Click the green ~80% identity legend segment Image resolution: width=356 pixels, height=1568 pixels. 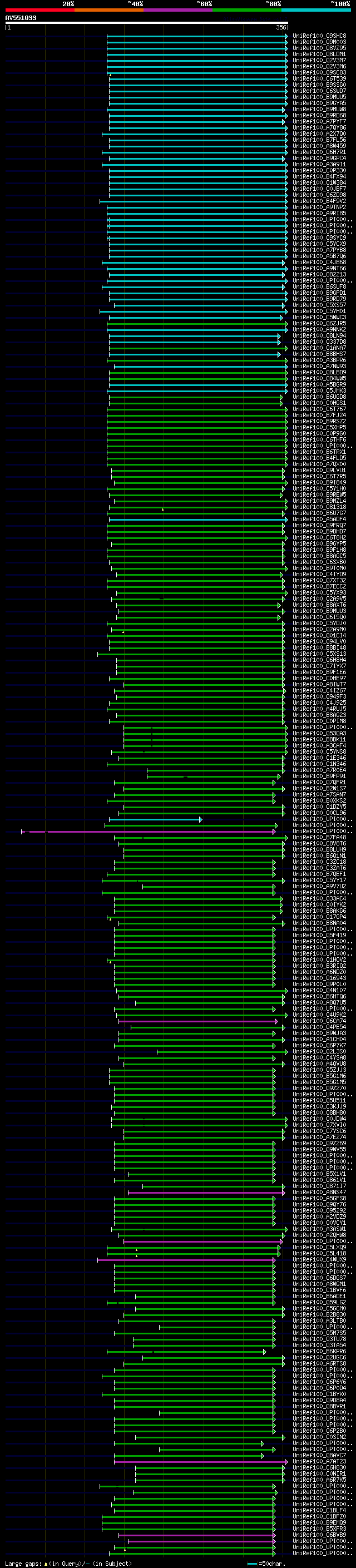pos(247,11)
